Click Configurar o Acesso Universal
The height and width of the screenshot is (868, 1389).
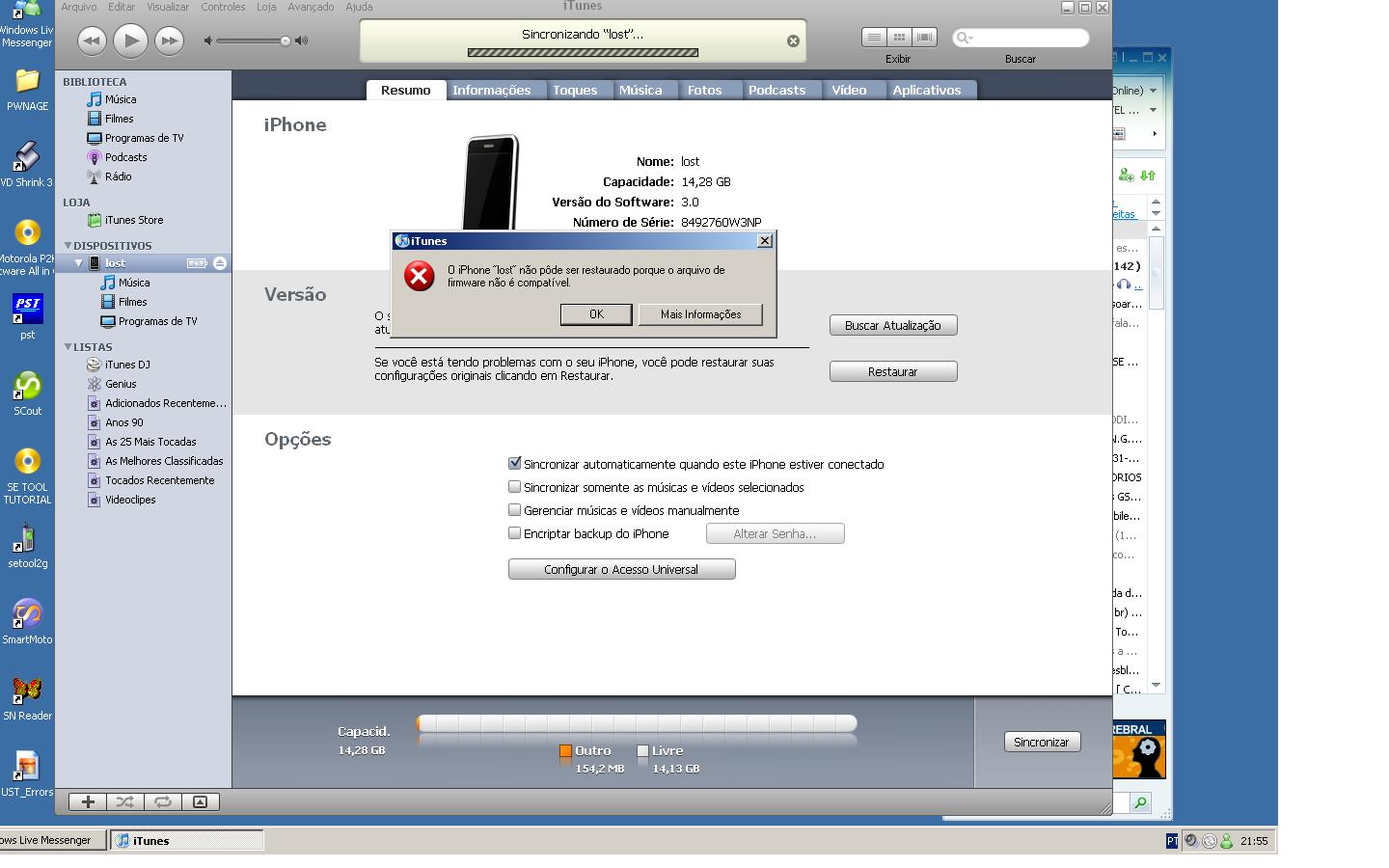click(621, 569)
